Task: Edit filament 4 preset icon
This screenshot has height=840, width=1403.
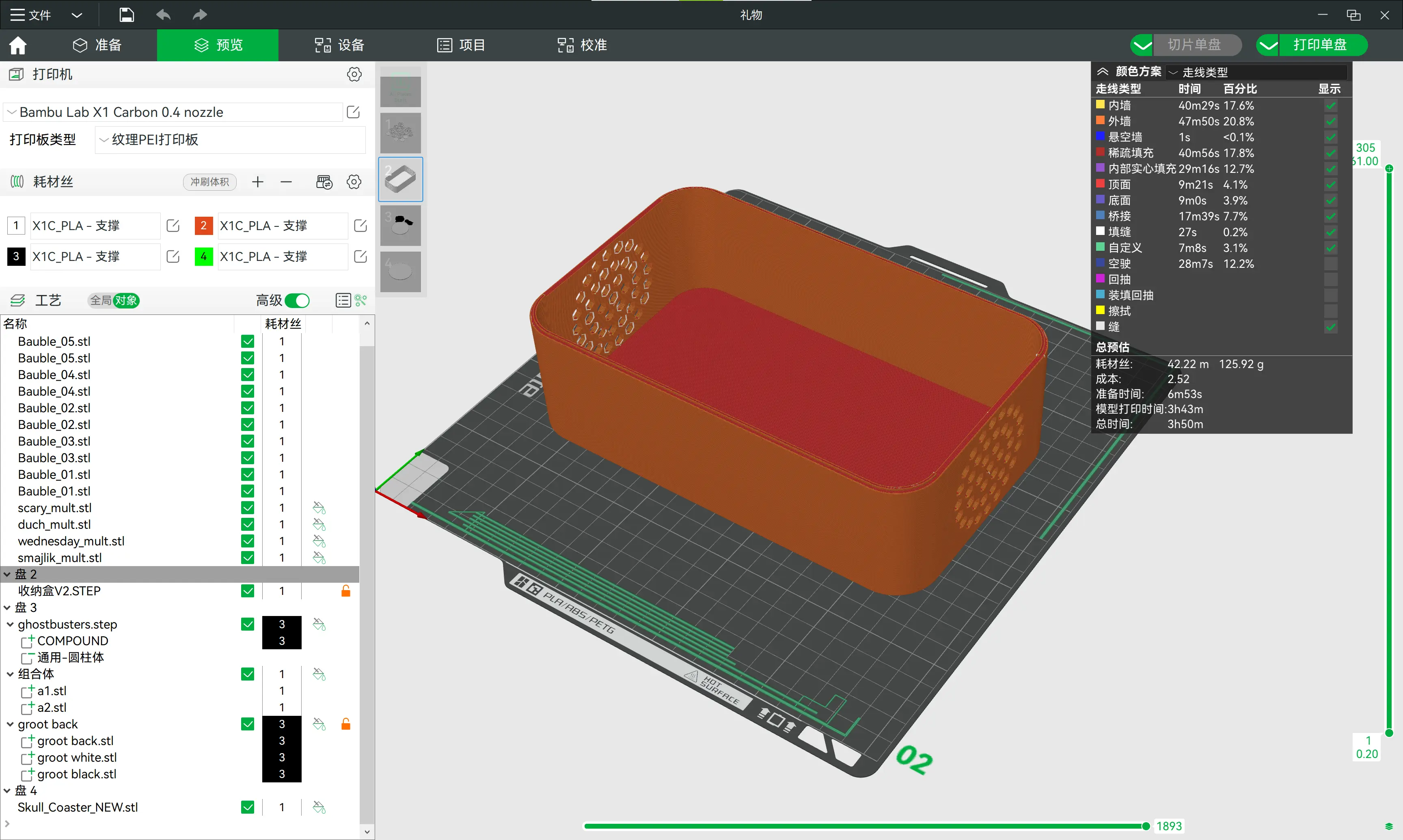Action: coord(360,256)
